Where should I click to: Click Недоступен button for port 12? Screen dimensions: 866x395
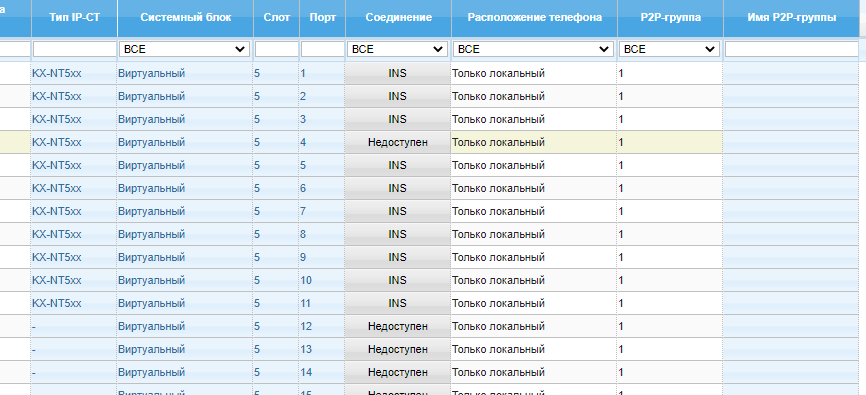(x=398, y=326)
